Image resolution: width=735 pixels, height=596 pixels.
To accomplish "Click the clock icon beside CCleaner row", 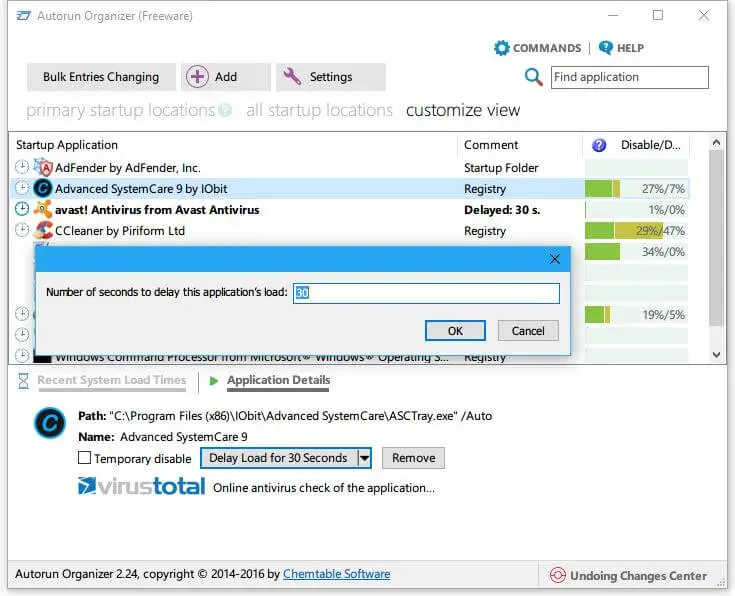I will coord(22,230).
